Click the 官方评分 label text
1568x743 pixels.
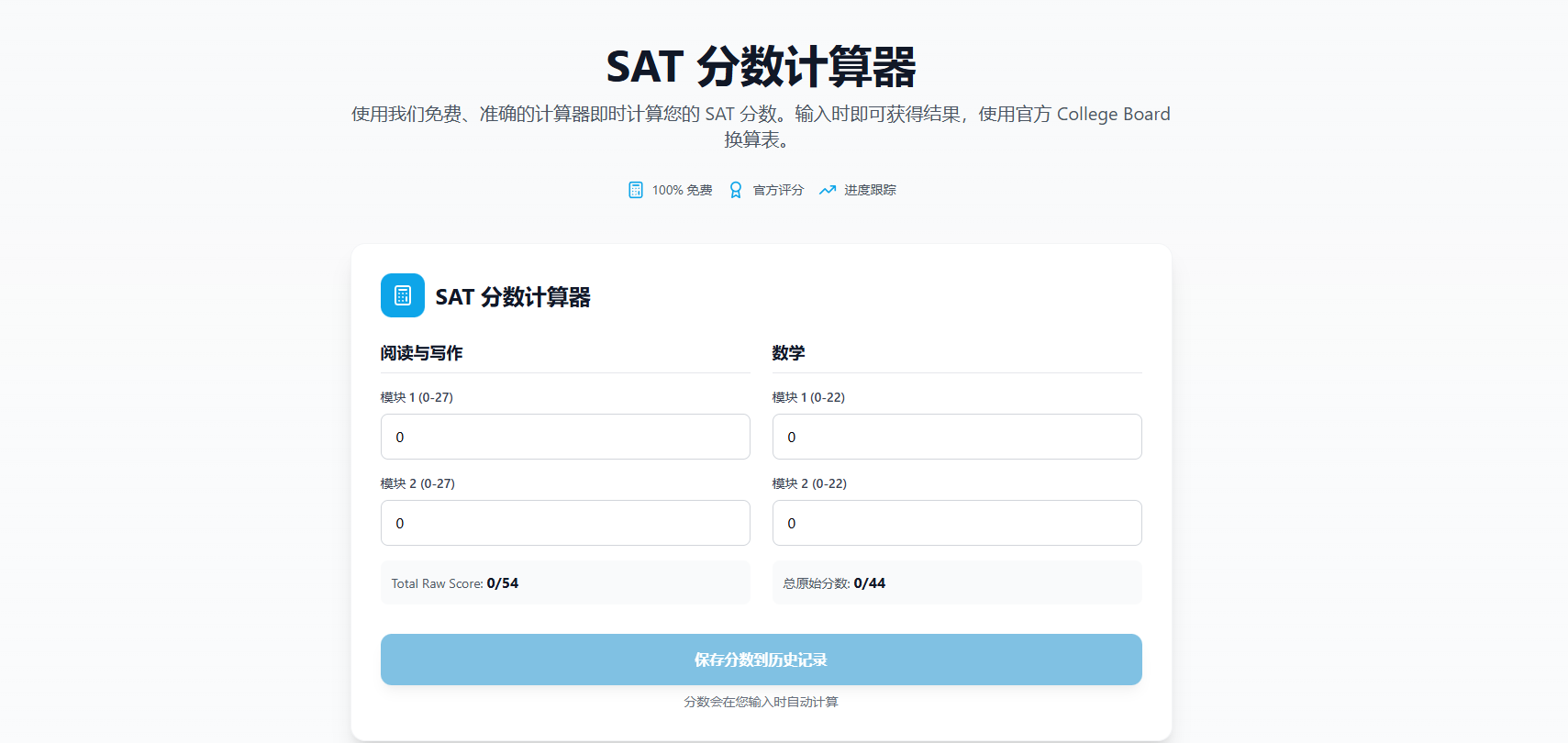coord(778,190)
